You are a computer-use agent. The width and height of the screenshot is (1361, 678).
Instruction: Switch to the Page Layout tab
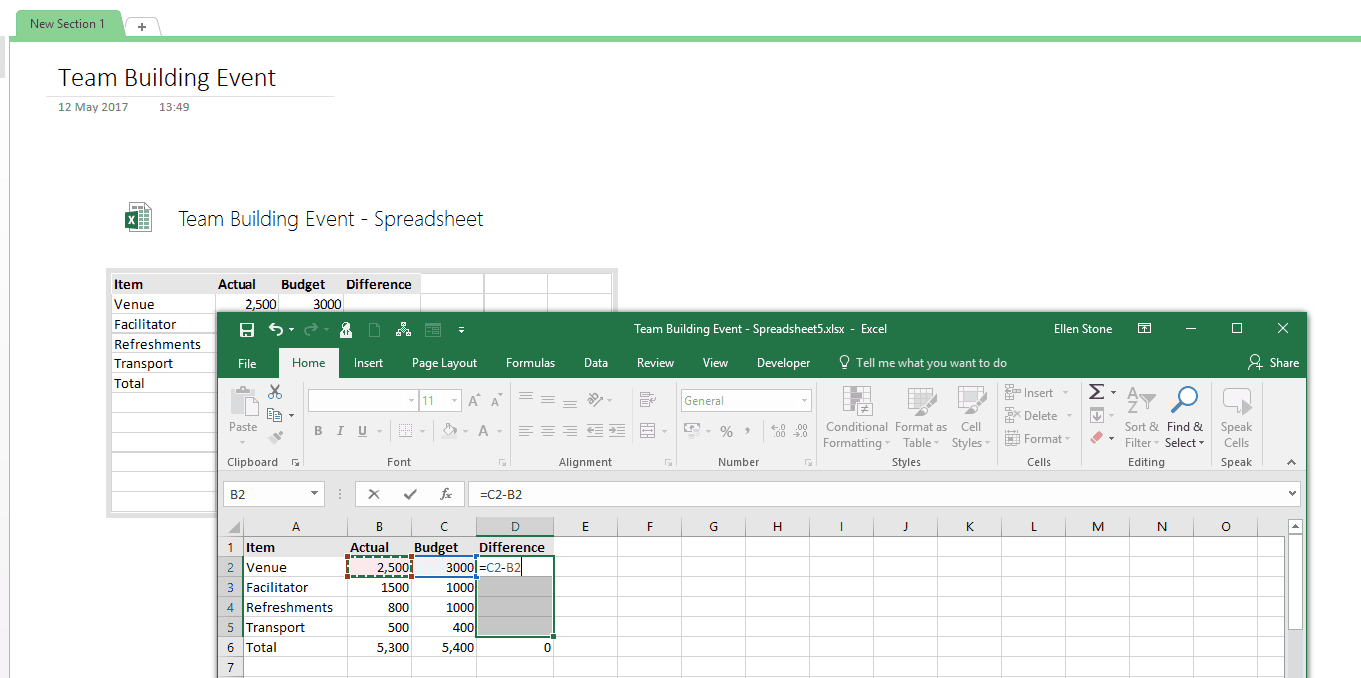444,363
